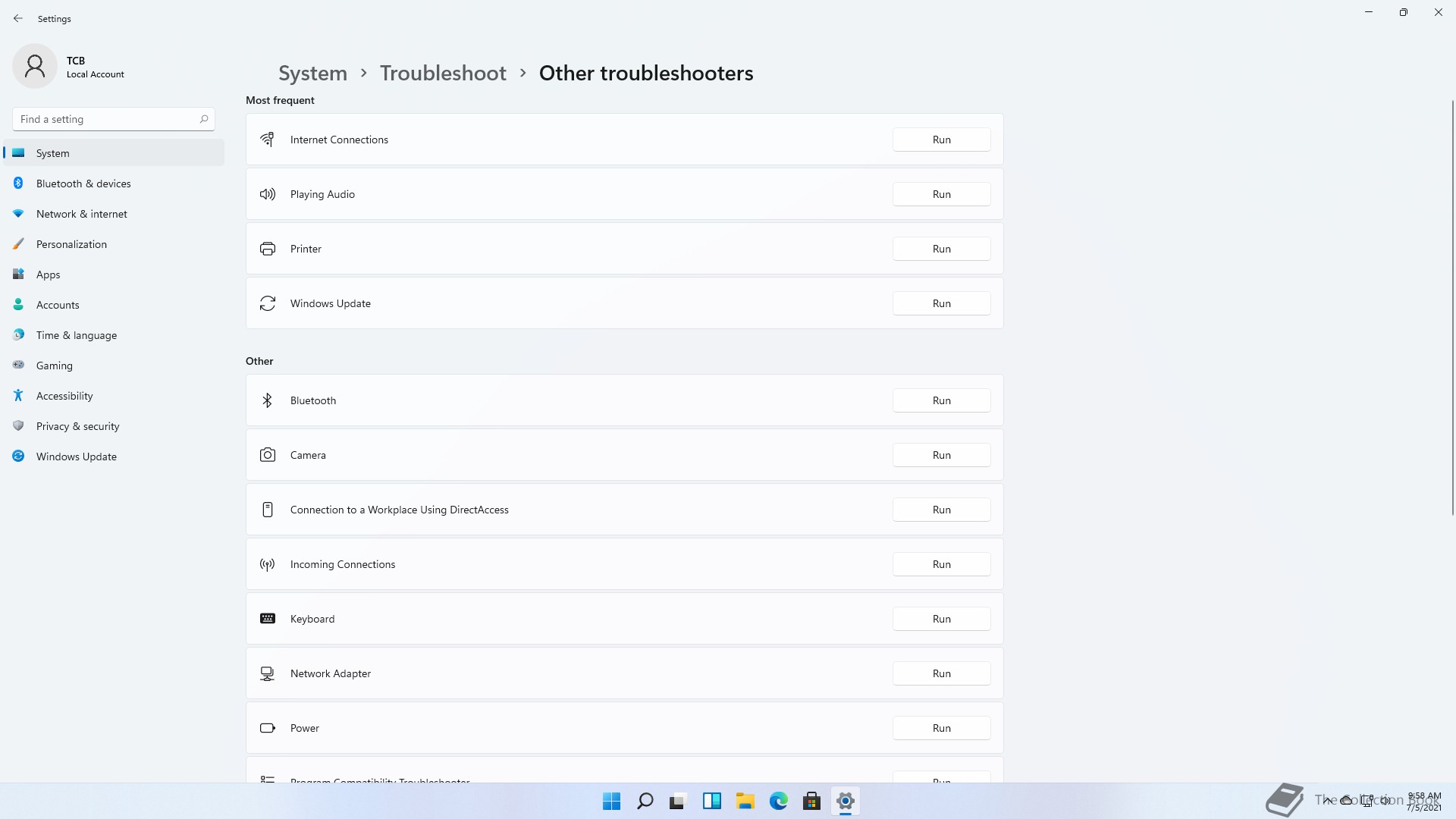Run the Internet Connections troubleshooter
Viewport: 1456px width, 819px height.
pos(941,140)
